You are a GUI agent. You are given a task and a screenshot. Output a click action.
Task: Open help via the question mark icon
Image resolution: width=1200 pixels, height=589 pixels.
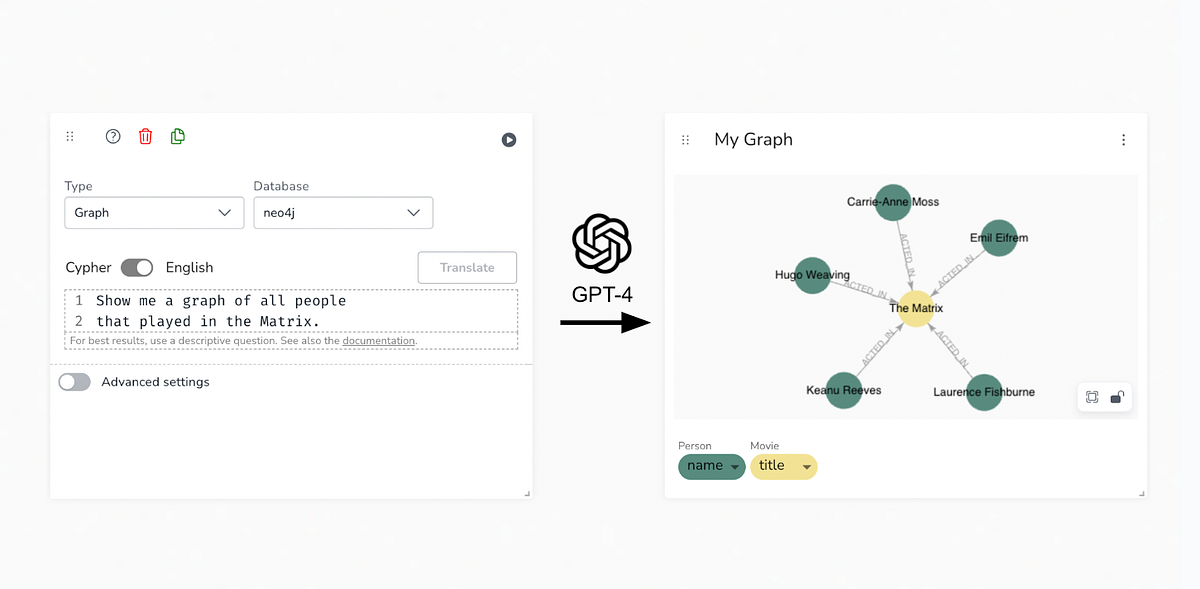pos(112,136)
